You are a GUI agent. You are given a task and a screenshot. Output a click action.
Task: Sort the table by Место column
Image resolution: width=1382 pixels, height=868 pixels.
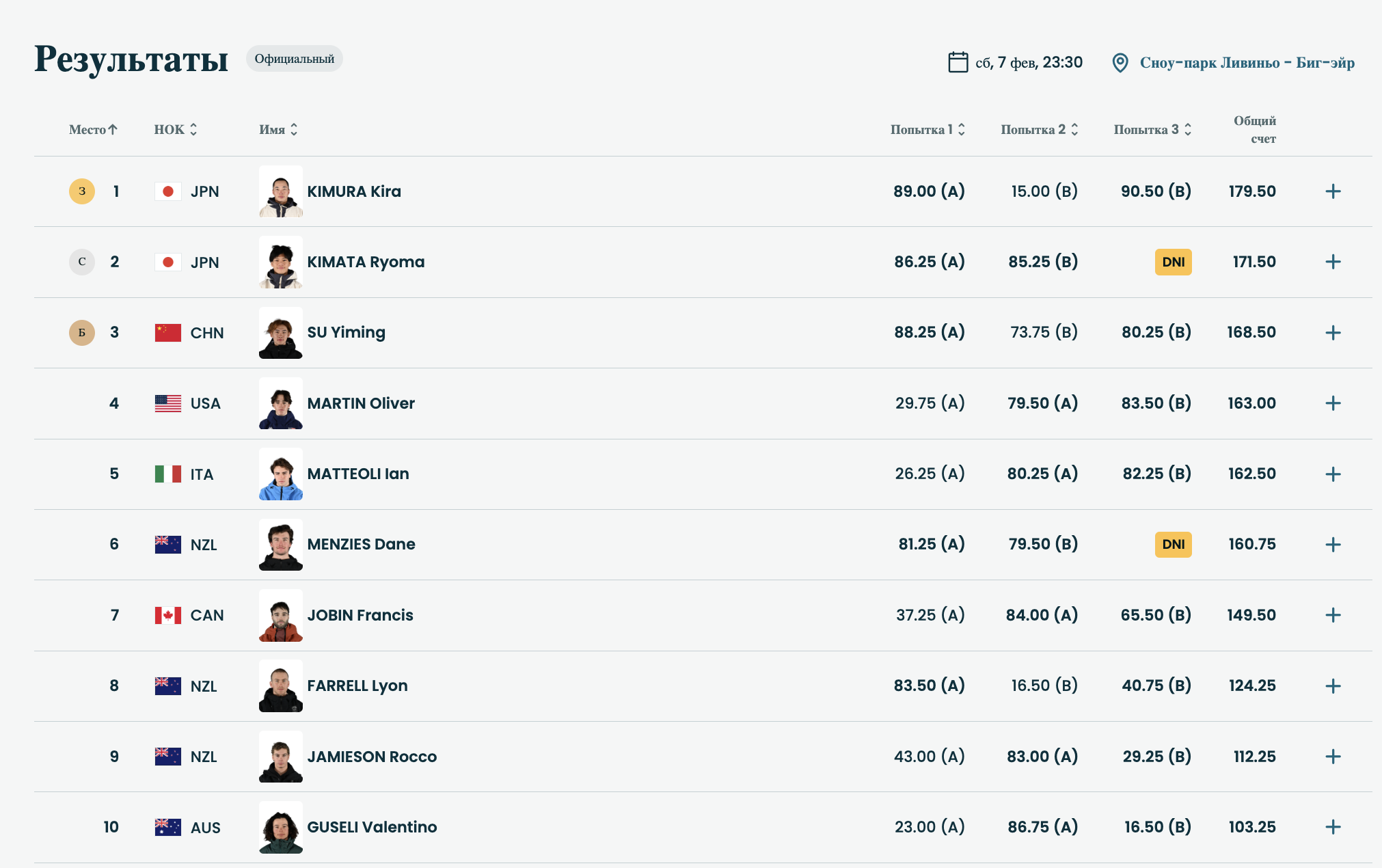point(93,129)
